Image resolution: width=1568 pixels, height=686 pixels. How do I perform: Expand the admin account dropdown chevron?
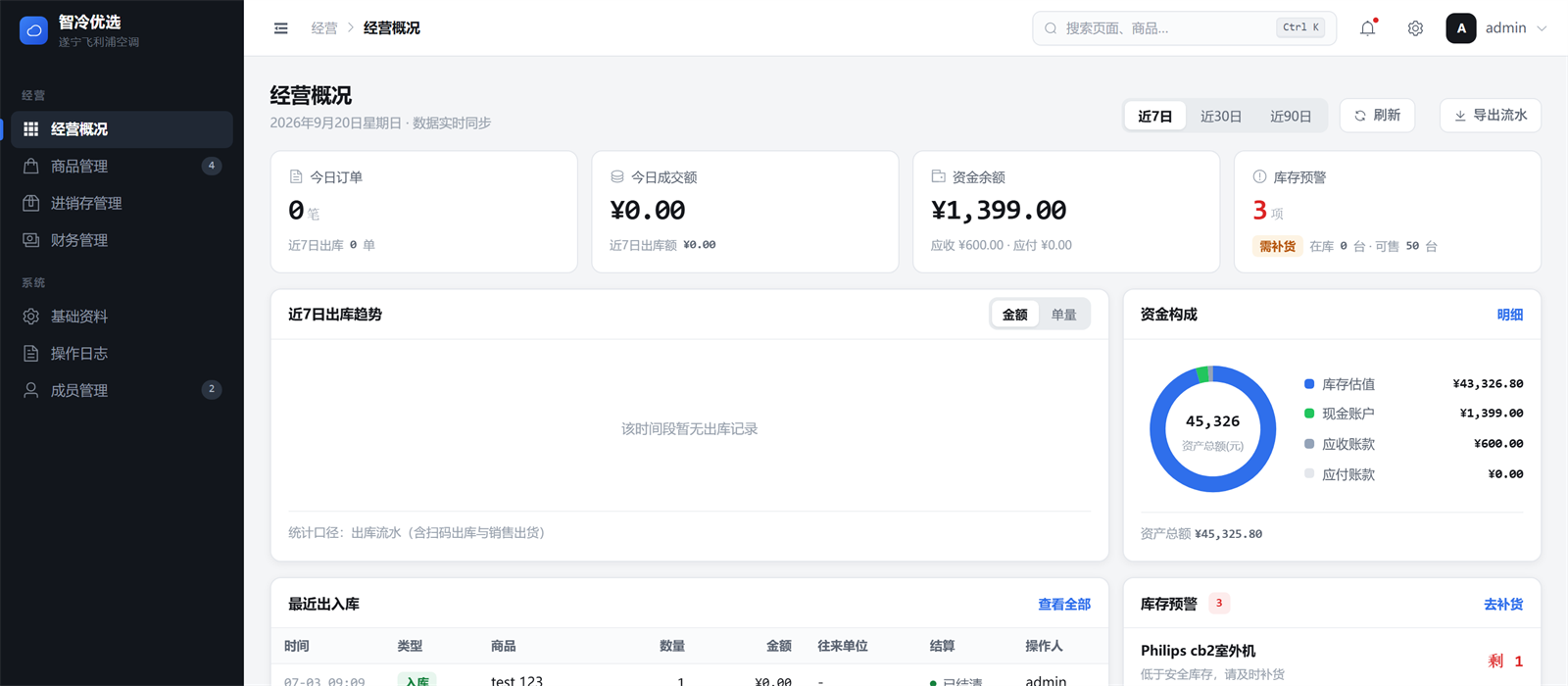[1542, 28]
